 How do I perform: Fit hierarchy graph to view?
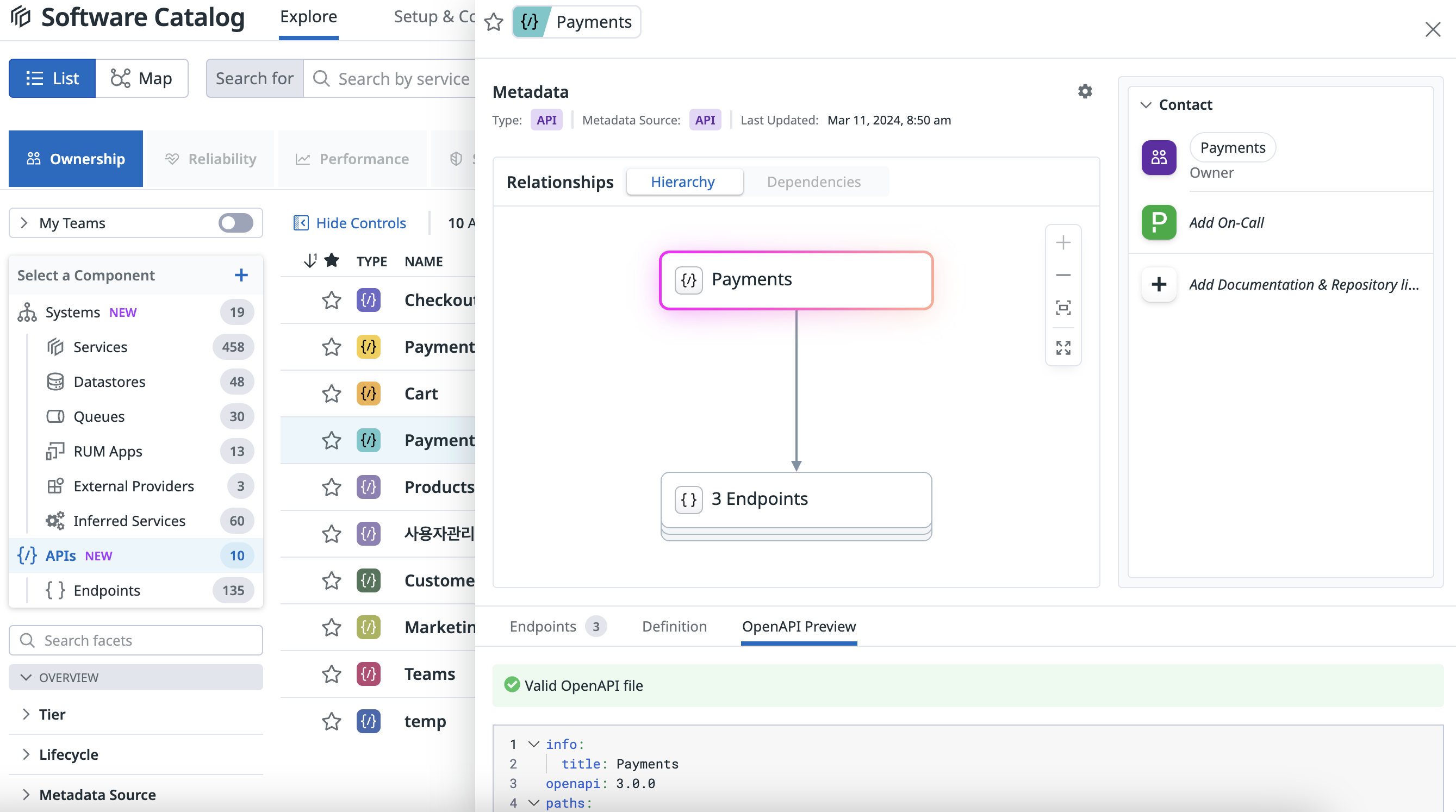click(x=1063, y=308)
